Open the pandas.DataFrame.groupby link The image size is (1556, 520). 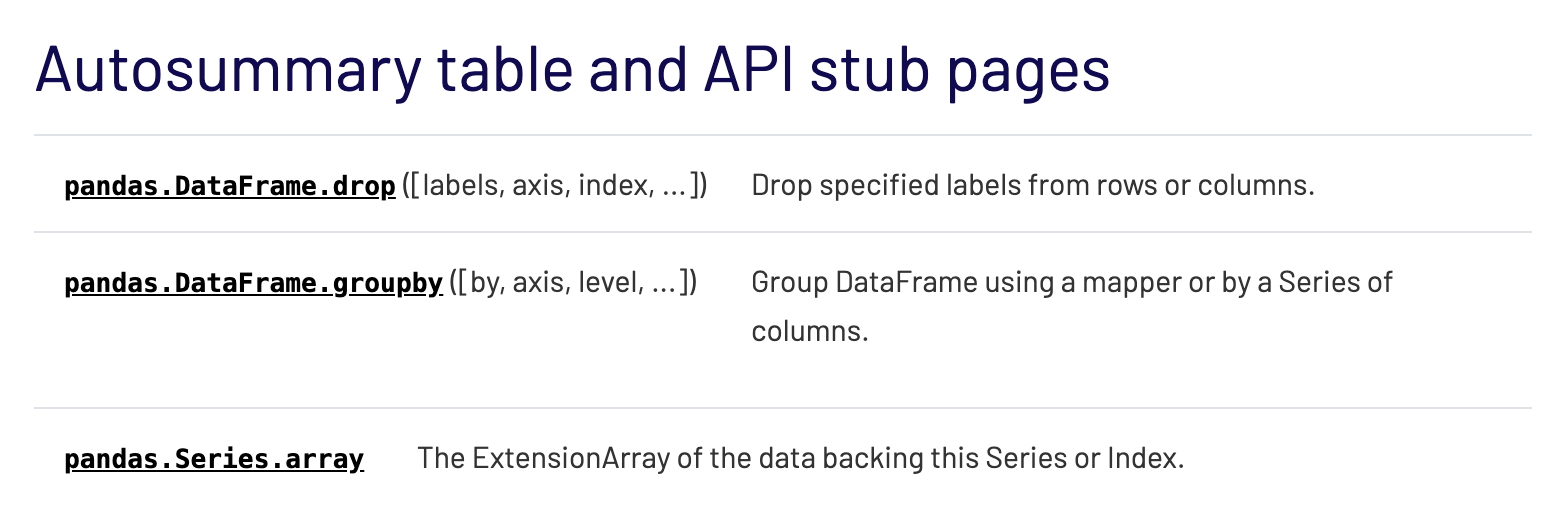click(x=253, y=283)
